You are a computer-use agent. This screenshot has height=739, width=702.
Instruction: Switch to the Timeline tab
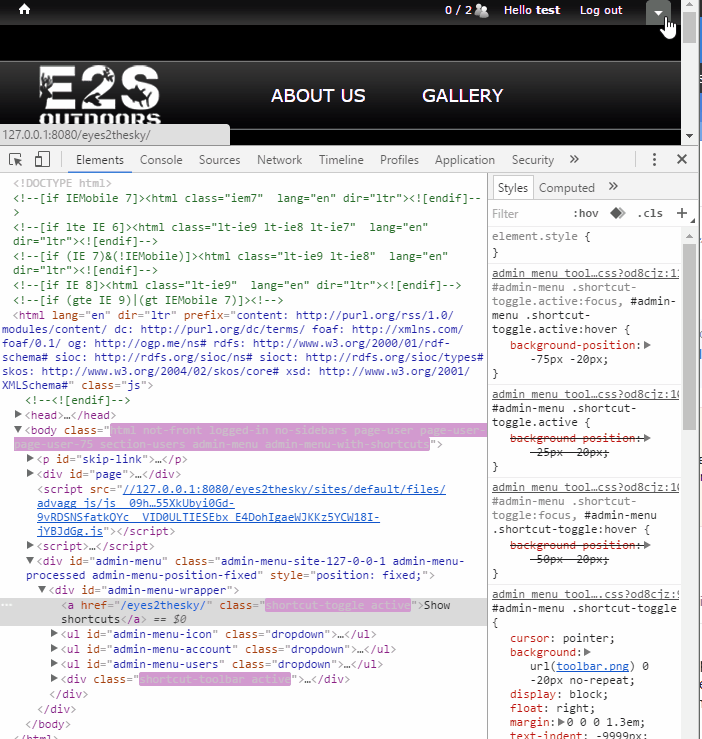coord(341,160)
